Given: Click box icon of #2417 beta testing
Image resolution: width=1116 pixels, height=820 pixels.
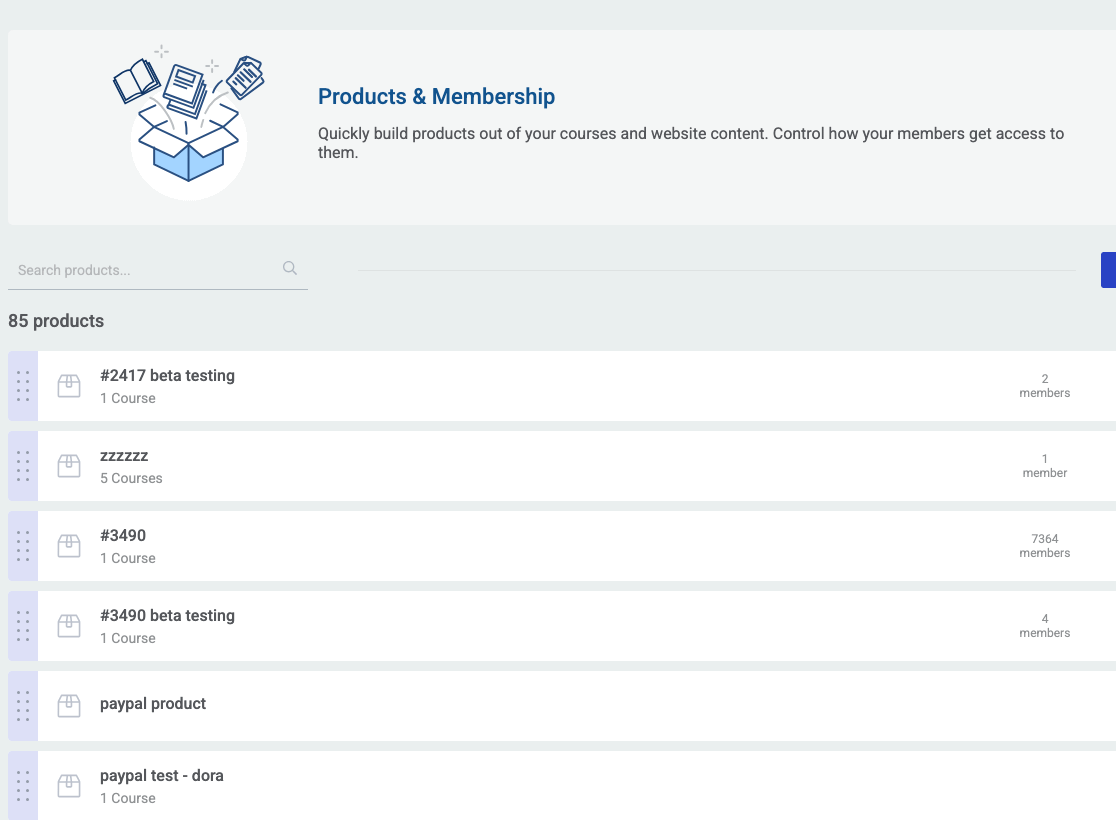Looking at the screenshot, I should (69, 386).
